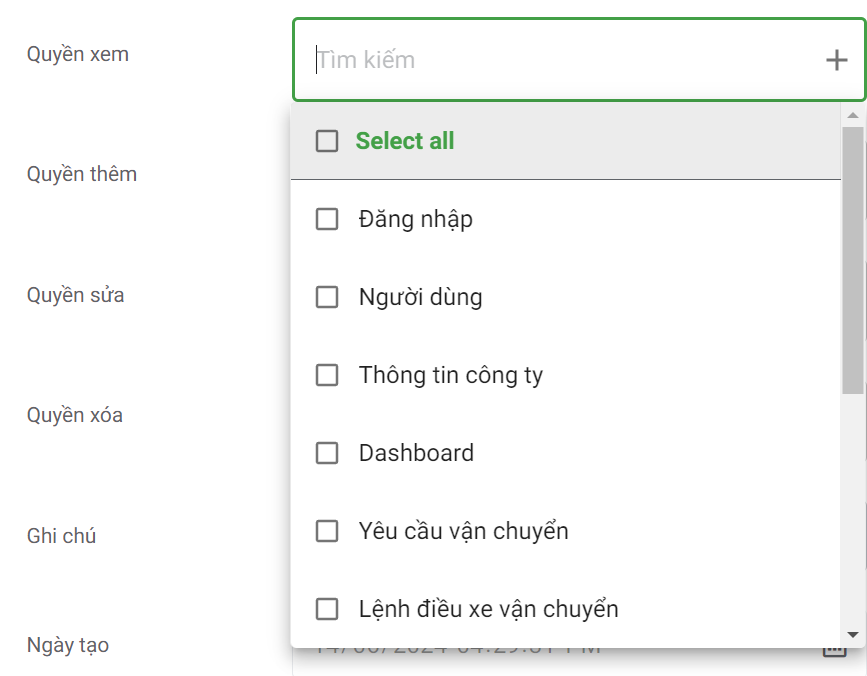Tick Lệnh điều xe vận chuyển checkbox

pos(327,609)
